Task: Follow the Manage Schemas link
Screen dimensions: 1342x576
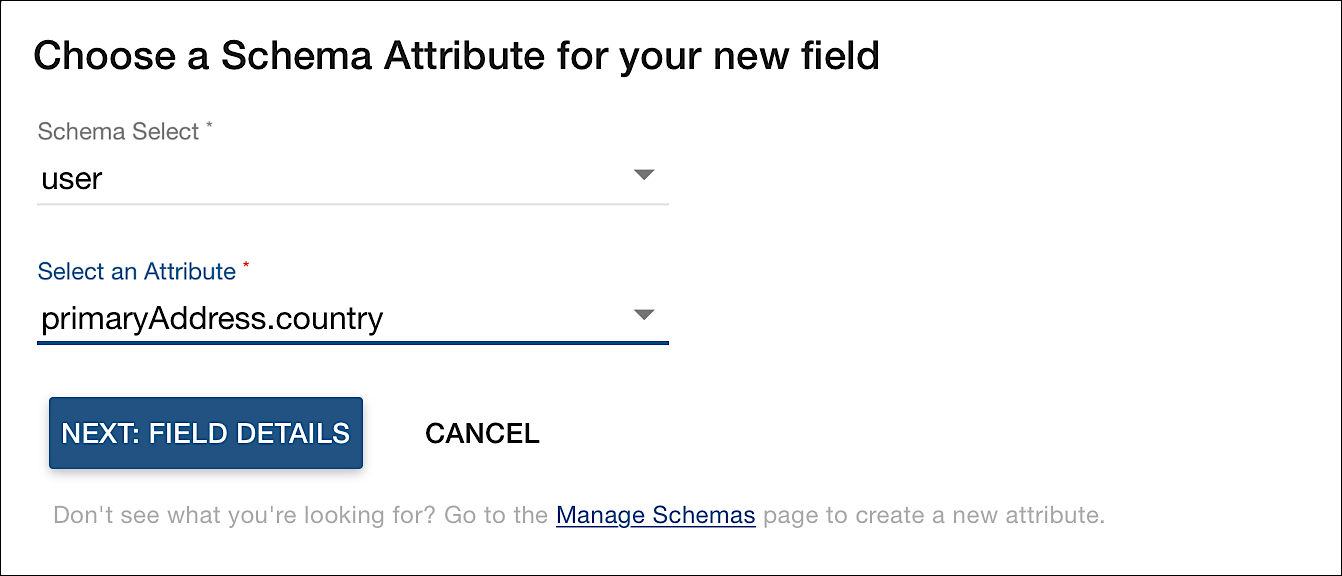Action: point(655,516)
